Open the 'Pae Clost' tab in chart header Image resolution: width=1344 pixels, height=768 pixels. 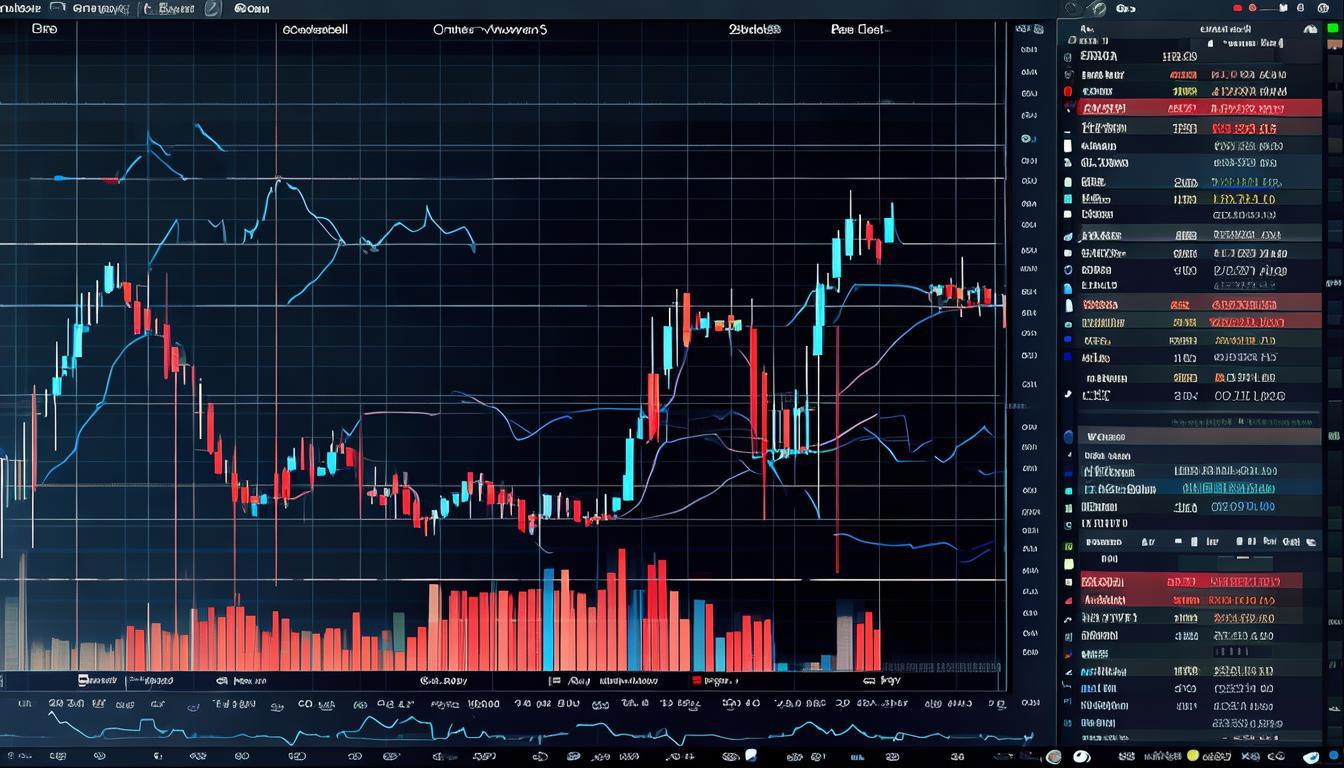(x=857, y=30)
